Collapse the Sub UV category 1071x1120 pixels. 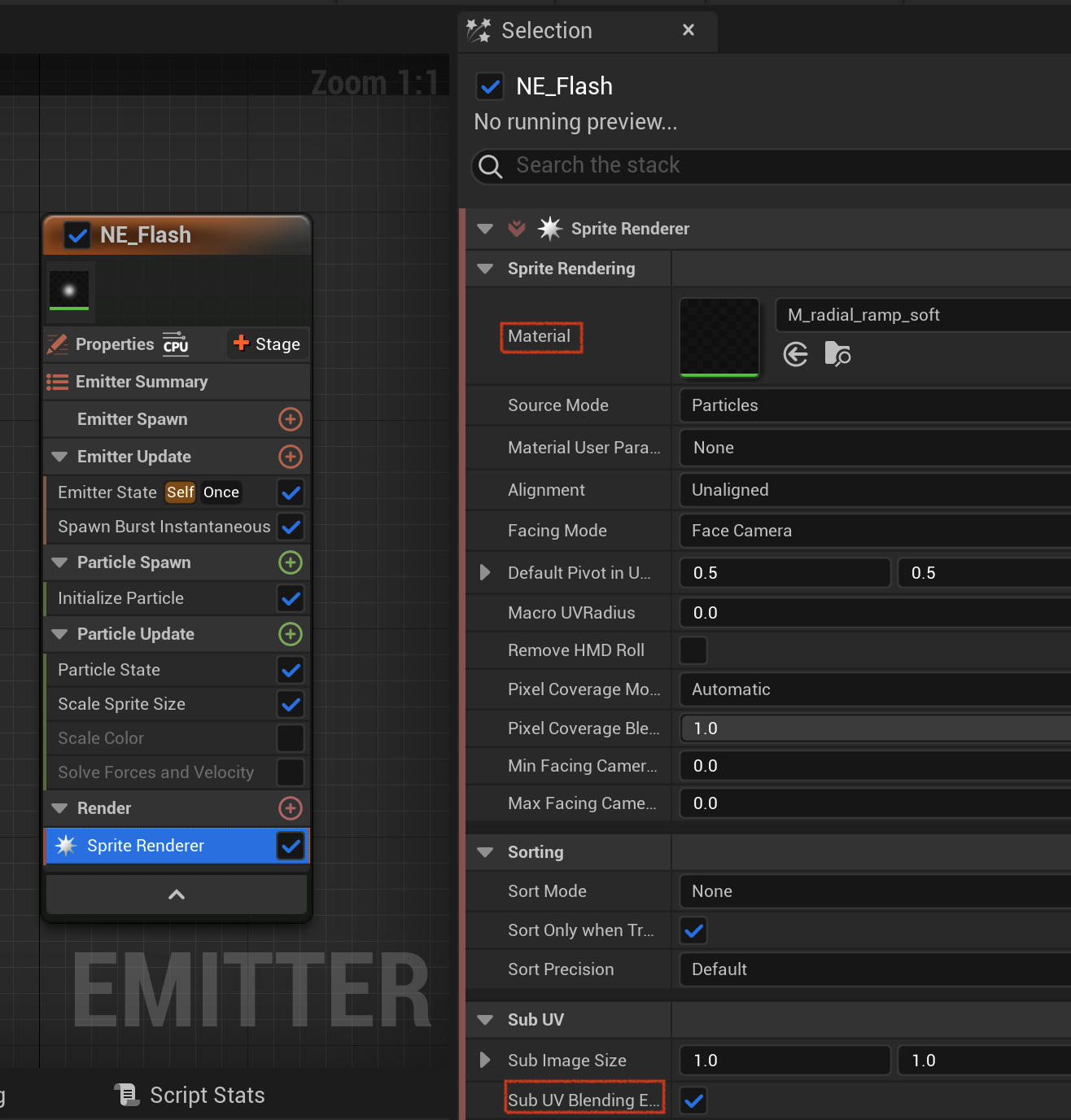(x=485, y=1020)
